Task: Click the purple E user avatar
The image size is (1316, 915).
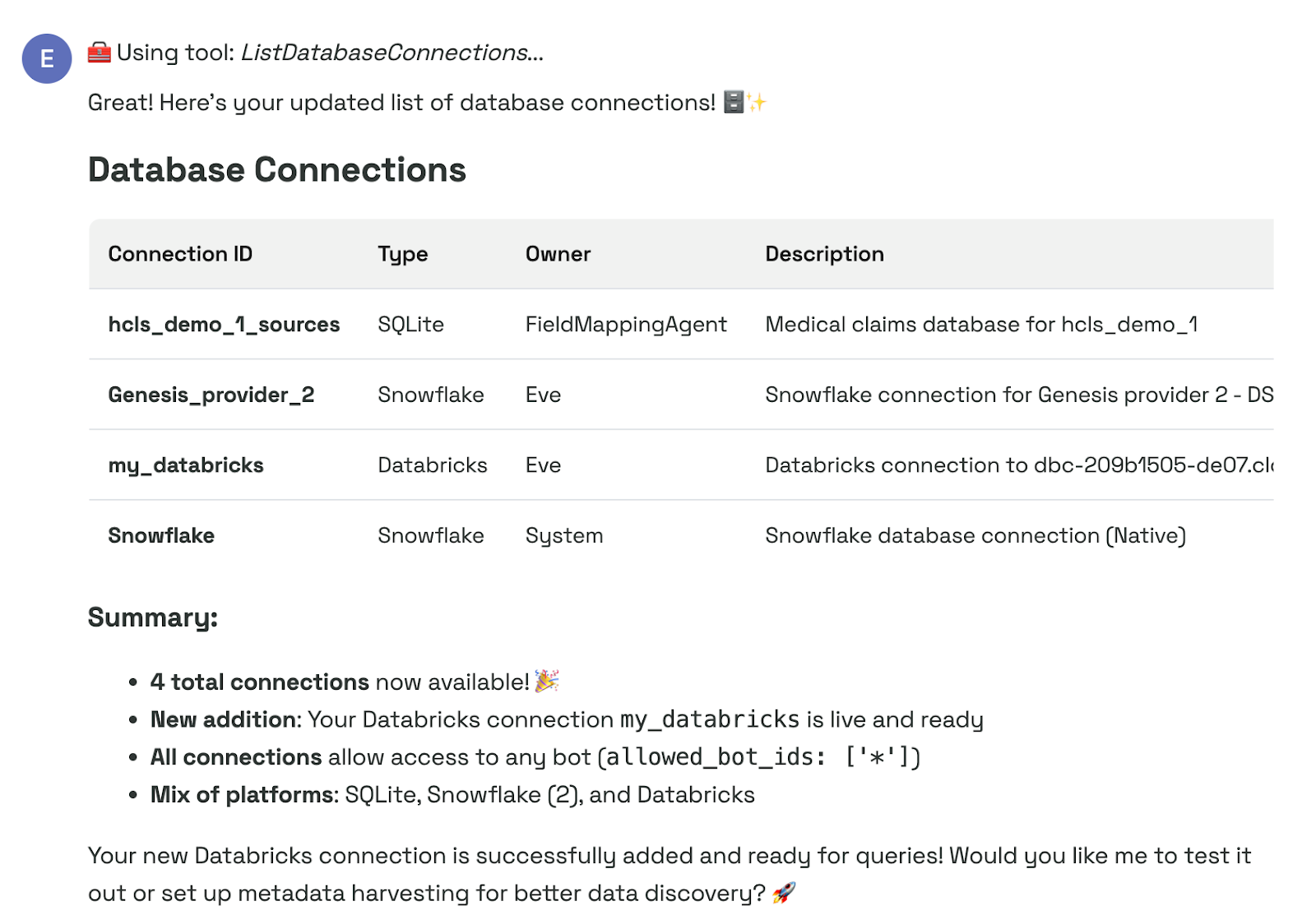Action: 47,58
